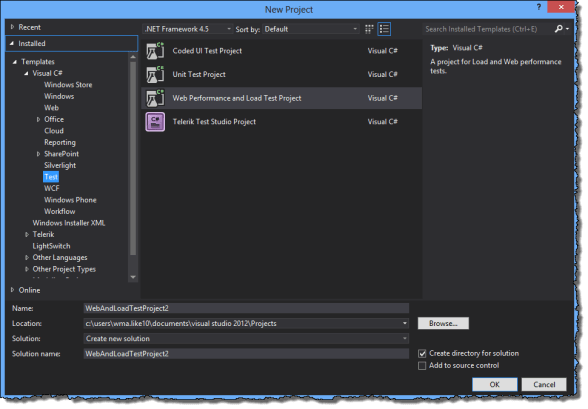588x409 pixels.
Task: Click the tree scrollbar up arrow
Action: click(x=133, y=57)
